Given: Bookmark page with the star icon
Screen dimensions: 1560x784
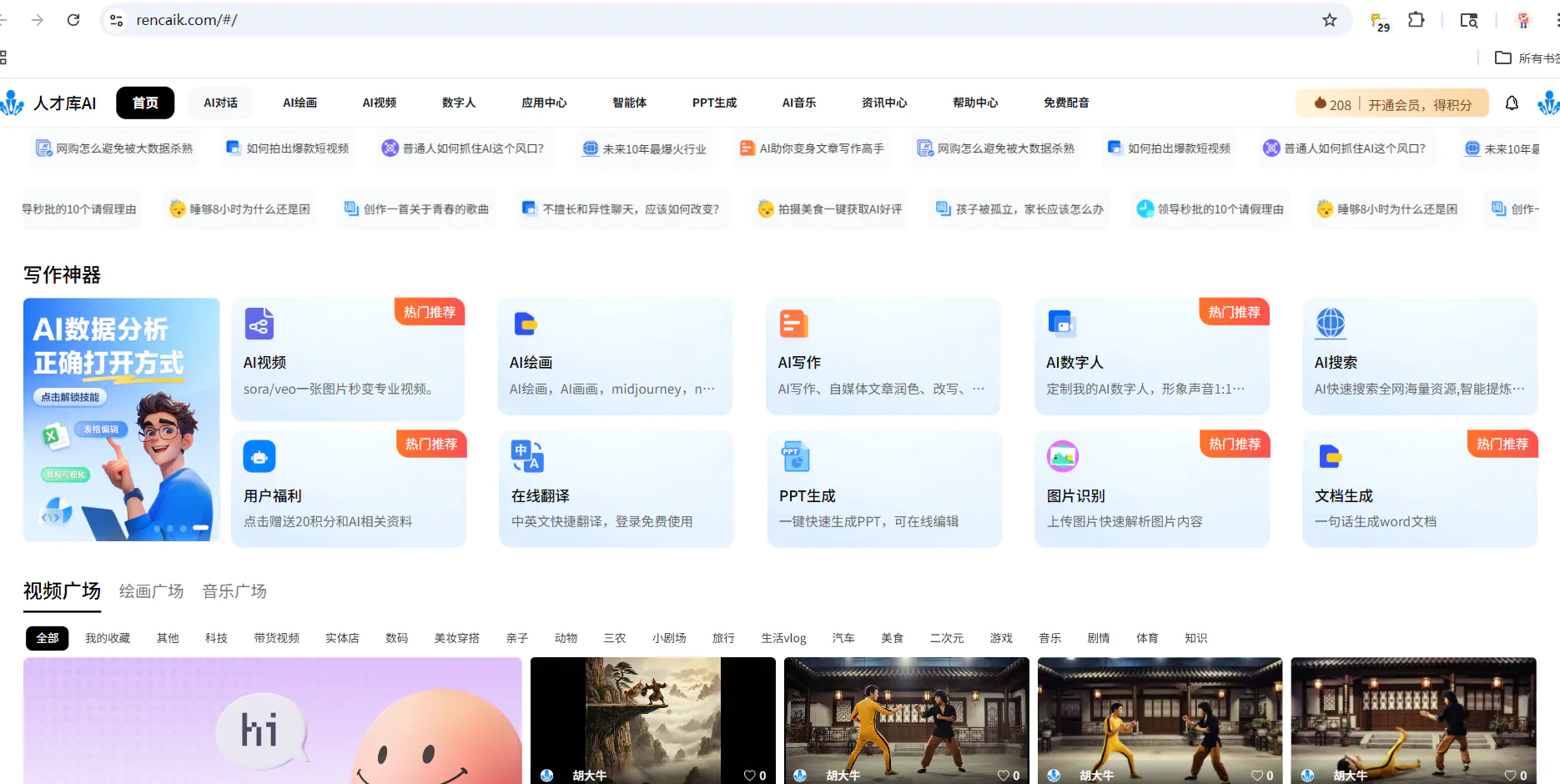Looking at the screenshot, I should [1330, 20].
